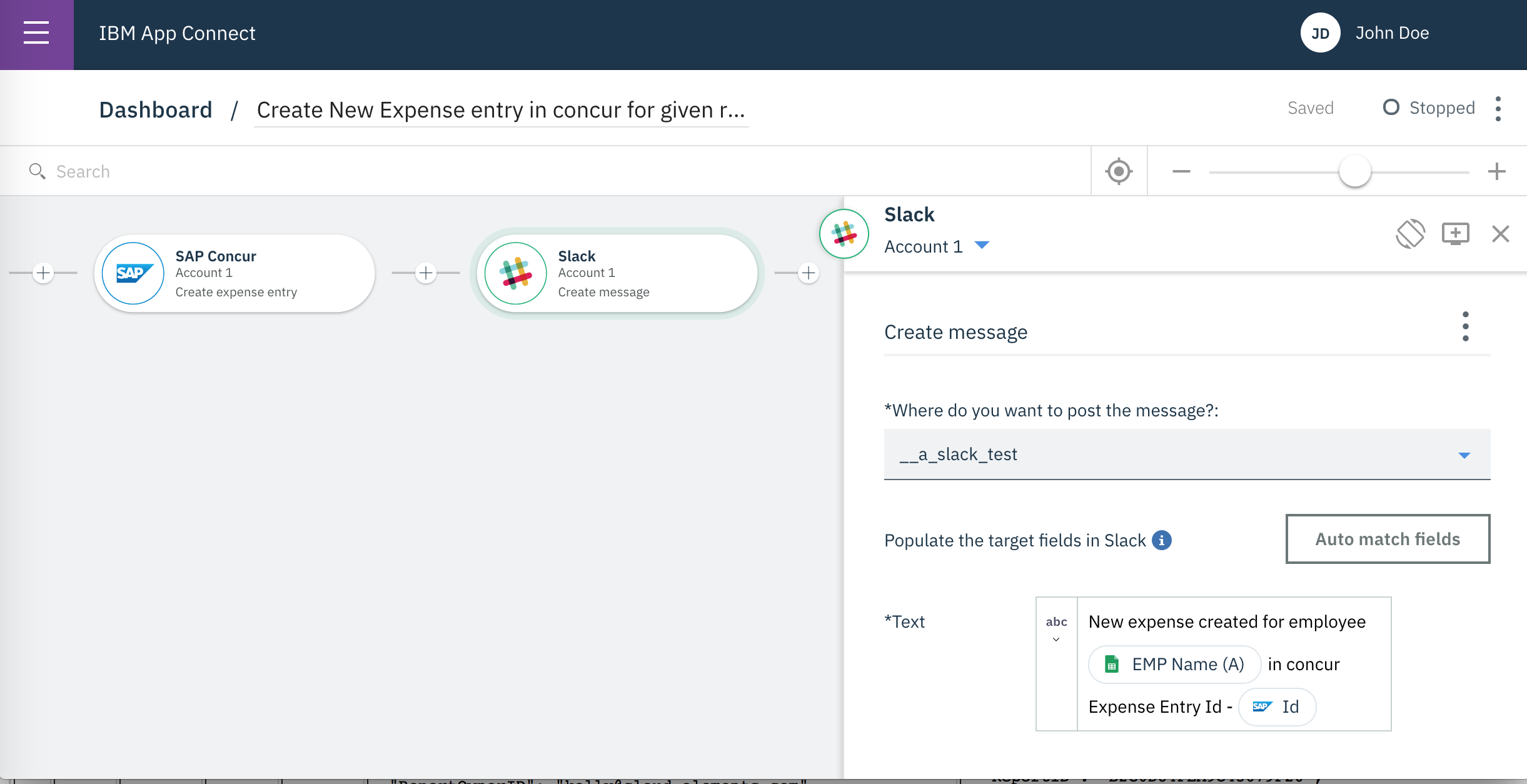
Task: Click the JD user avatar
Action: point(1320,33)
